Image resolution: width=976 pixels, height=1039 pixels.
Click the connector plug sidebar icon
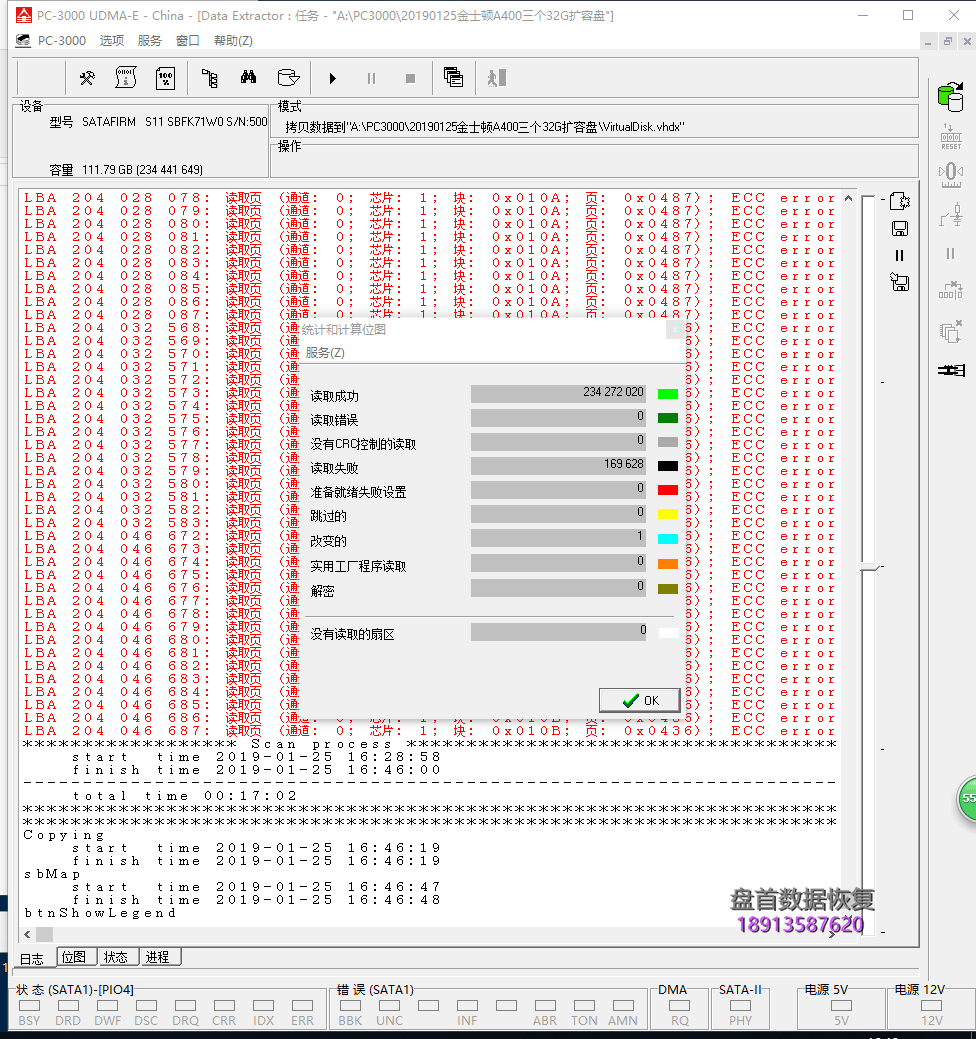pyautogui.click(x=951, y=370)
